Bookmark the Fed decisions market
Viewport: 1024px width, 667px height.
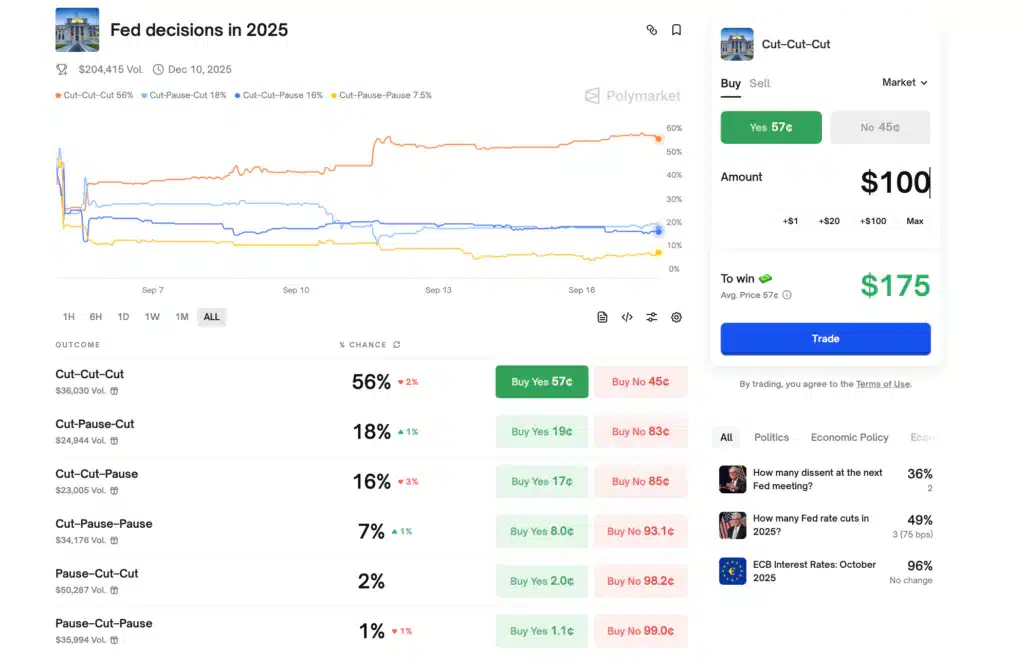coord(677,30)
